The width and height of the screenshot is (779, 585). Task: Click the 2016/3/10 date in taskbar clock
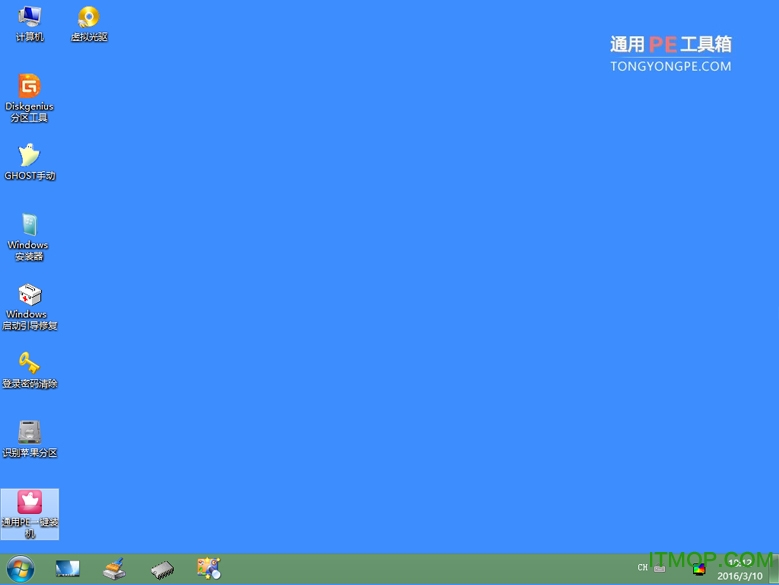(738, 576)
